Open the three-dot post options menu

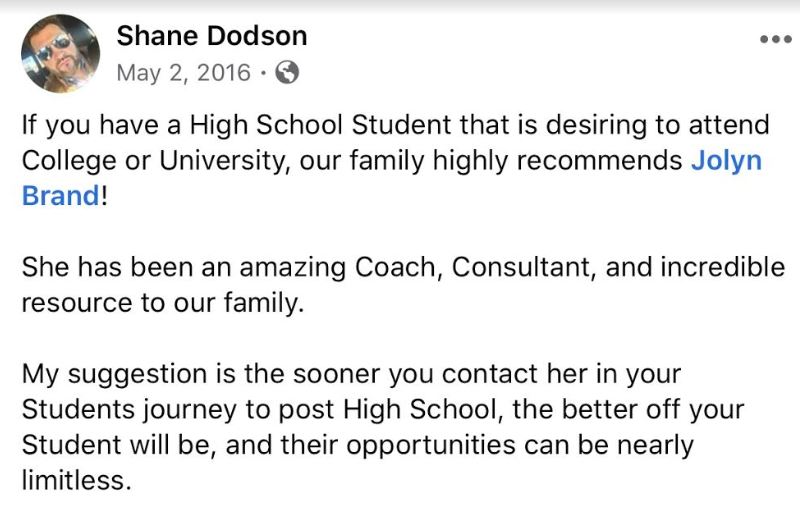[x=776, y=39]
